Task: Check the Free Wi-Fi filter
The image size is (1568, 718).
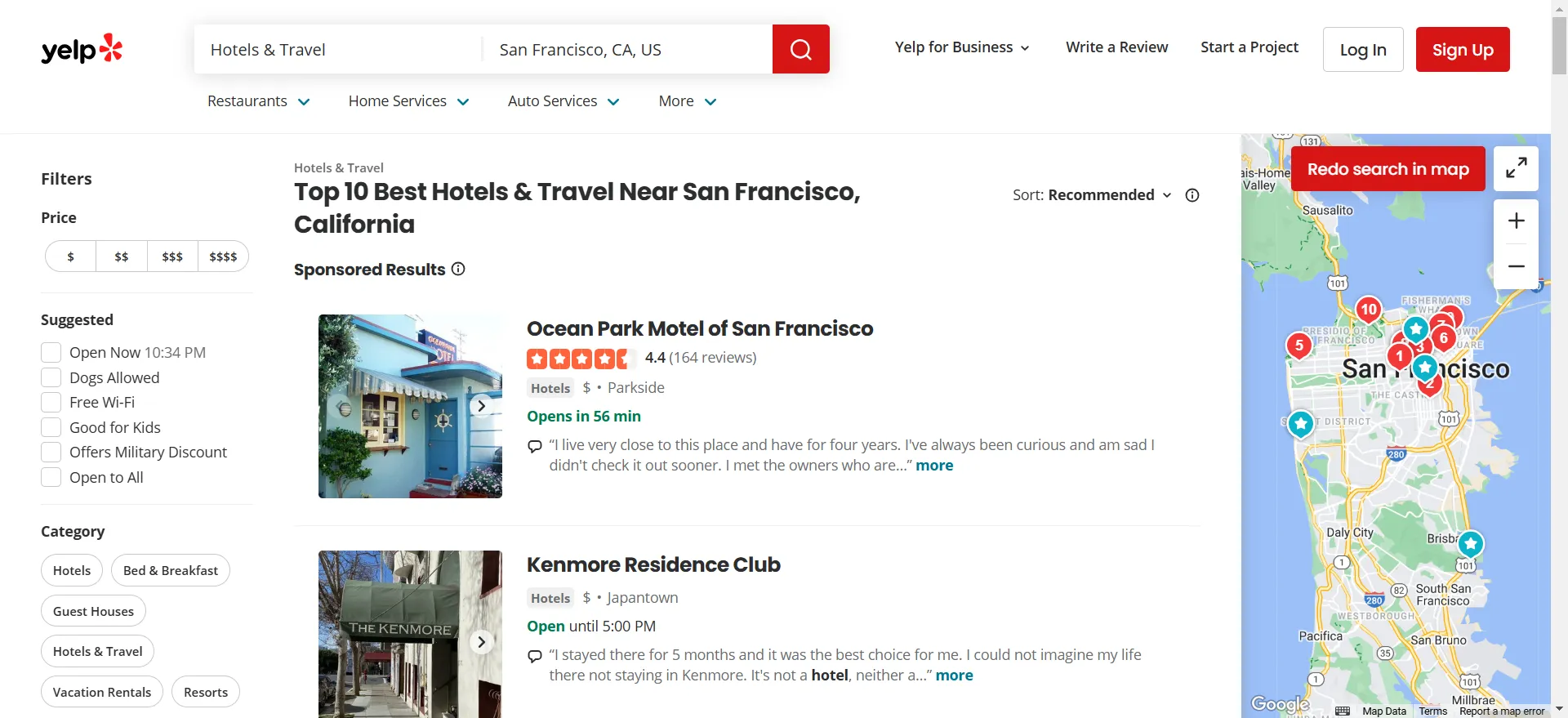Action: tap(51, 403)
